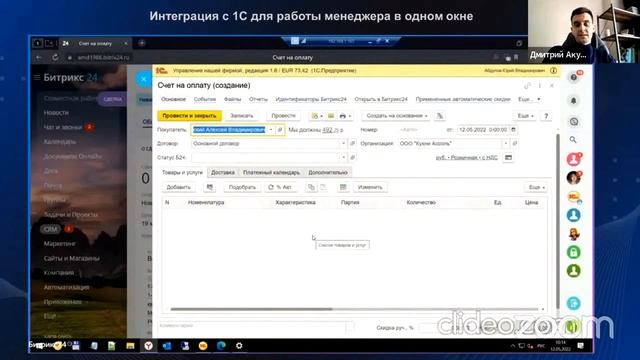Click руб. Розничная с НДС link
Screen dimensions: 640x360
click(467, 158)
